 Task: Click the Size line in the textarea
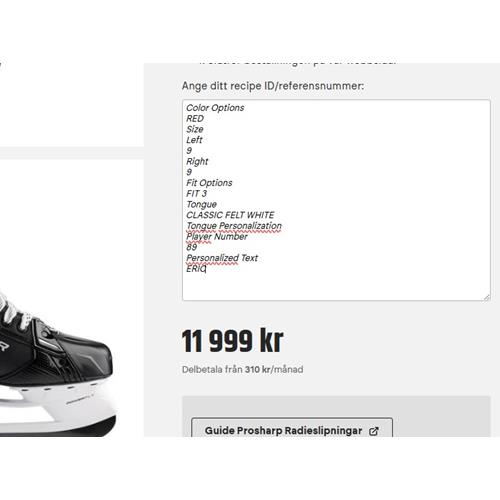click(195, 129)
